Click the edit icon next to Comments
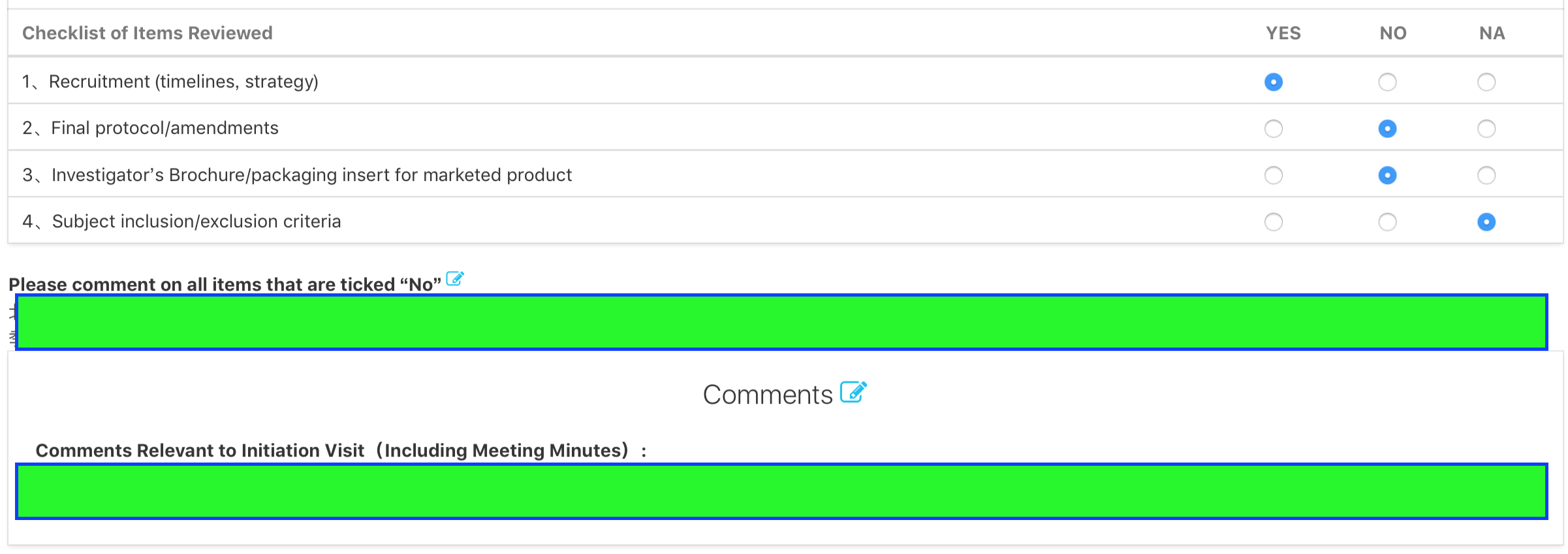 coord(853,392)
